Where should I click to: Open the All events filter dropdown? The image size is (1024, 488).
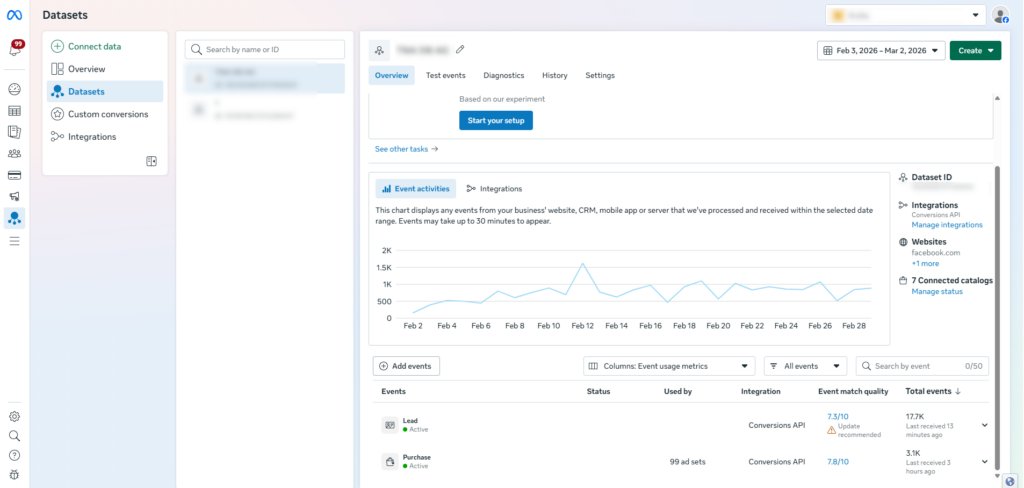pos(806,367)
